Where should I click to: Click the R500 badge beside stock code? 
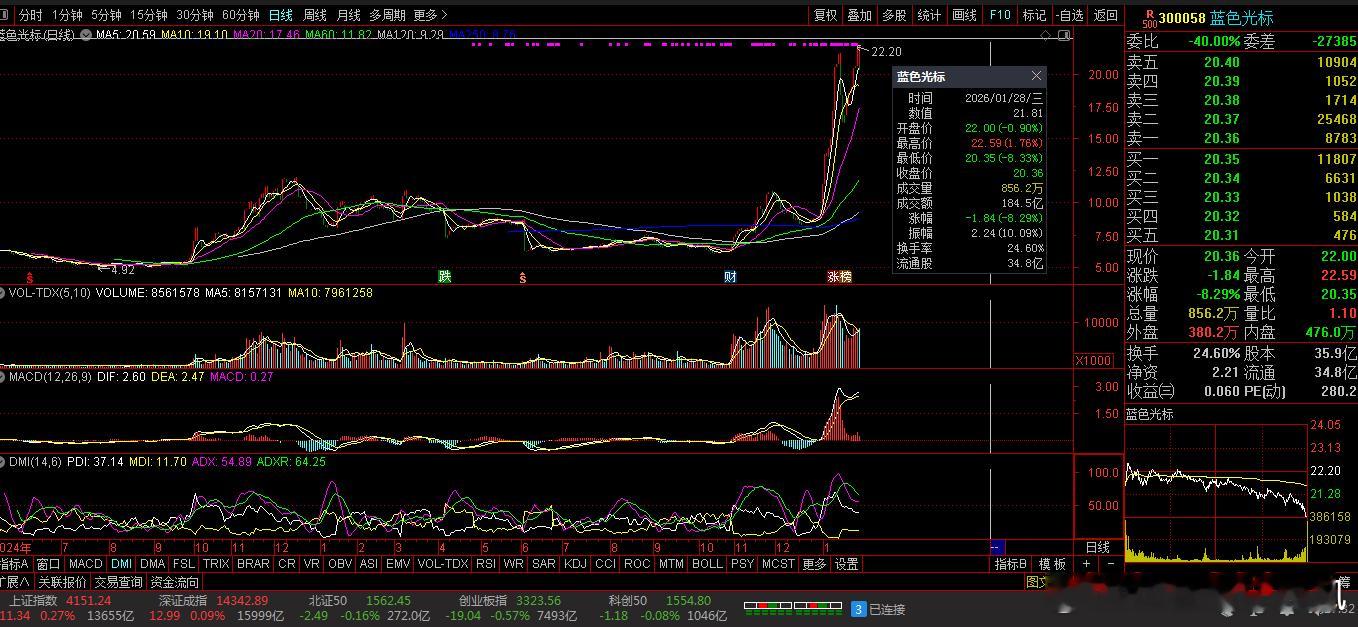click(x=1149, y=18)
